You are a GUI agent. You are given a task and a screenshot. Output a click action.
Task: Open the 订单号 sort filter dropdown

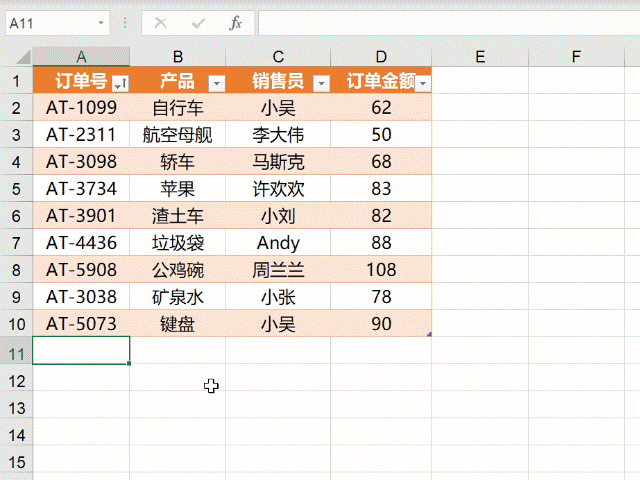pyautogui.click(x=120, y=83)
